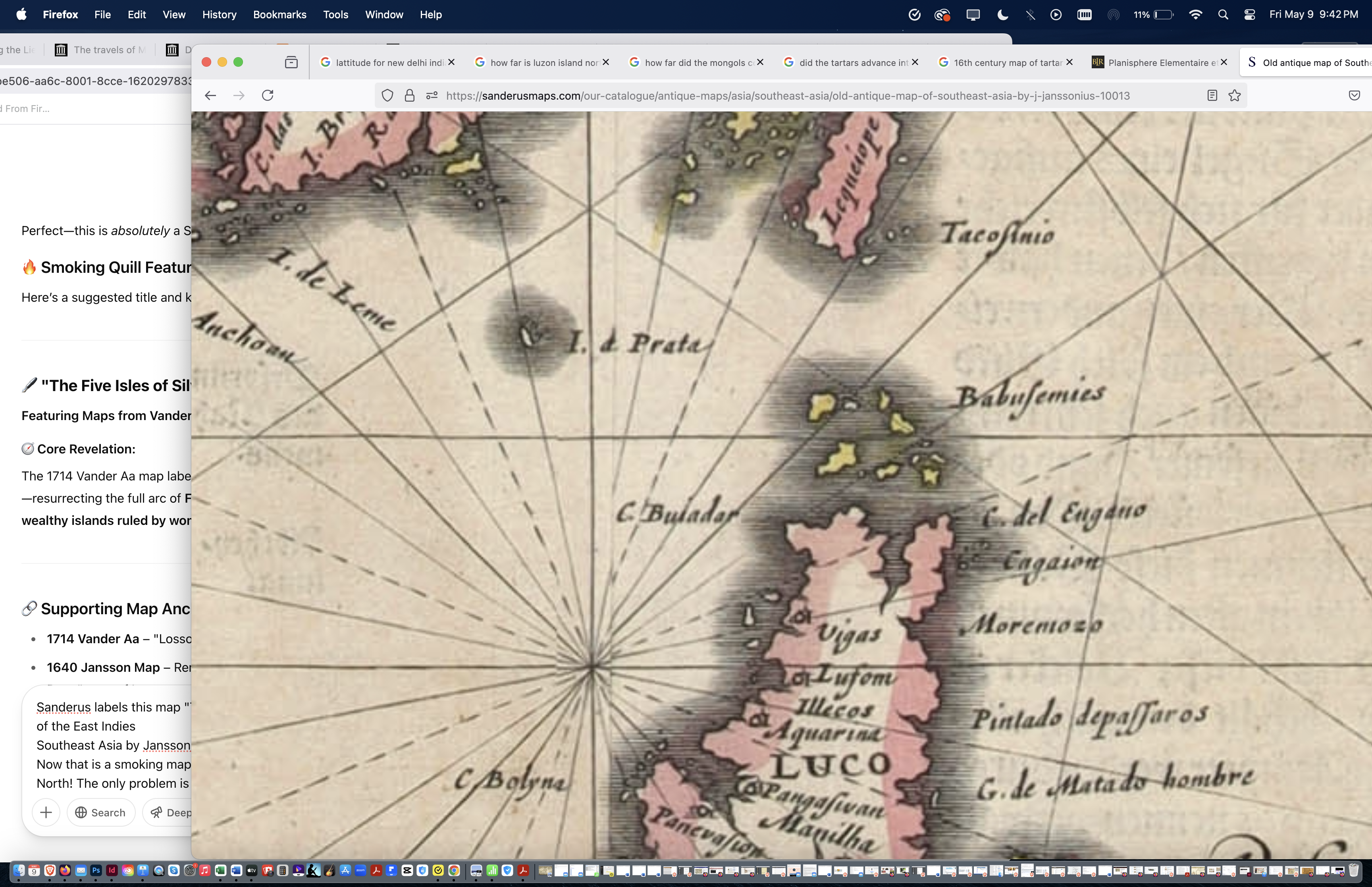
Task: Open the tracking protection shield icon
Action: tap(387, 96)
